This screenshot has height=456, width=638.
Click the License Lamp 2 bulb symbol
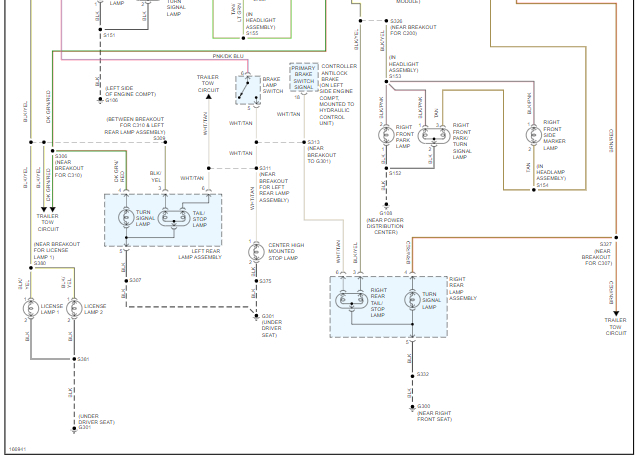(x=74, y=309)
